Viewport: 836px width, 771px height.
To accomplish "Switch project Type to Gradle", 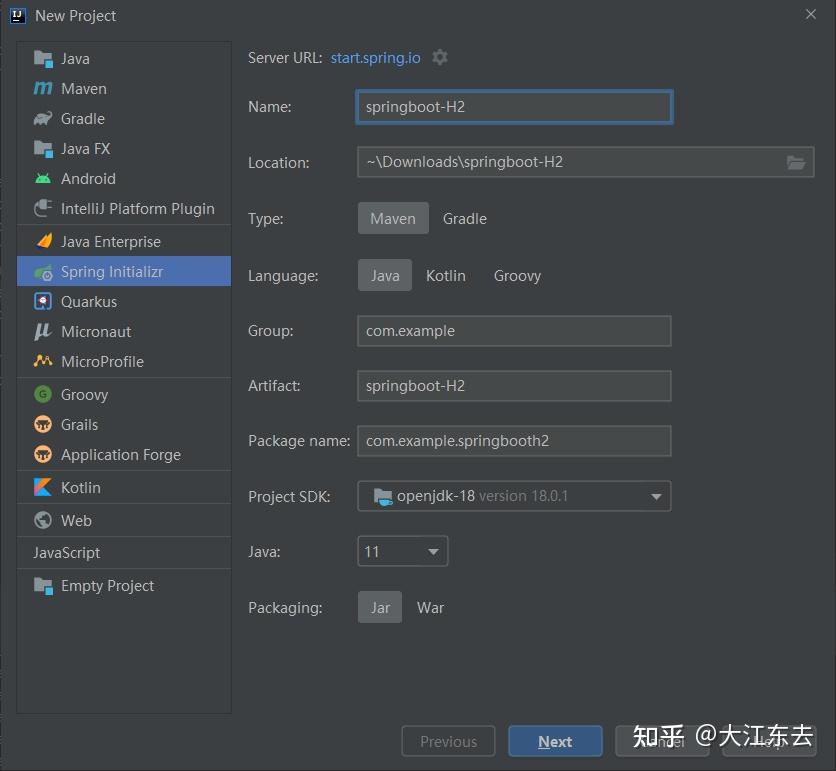I will tap(464, 218).
